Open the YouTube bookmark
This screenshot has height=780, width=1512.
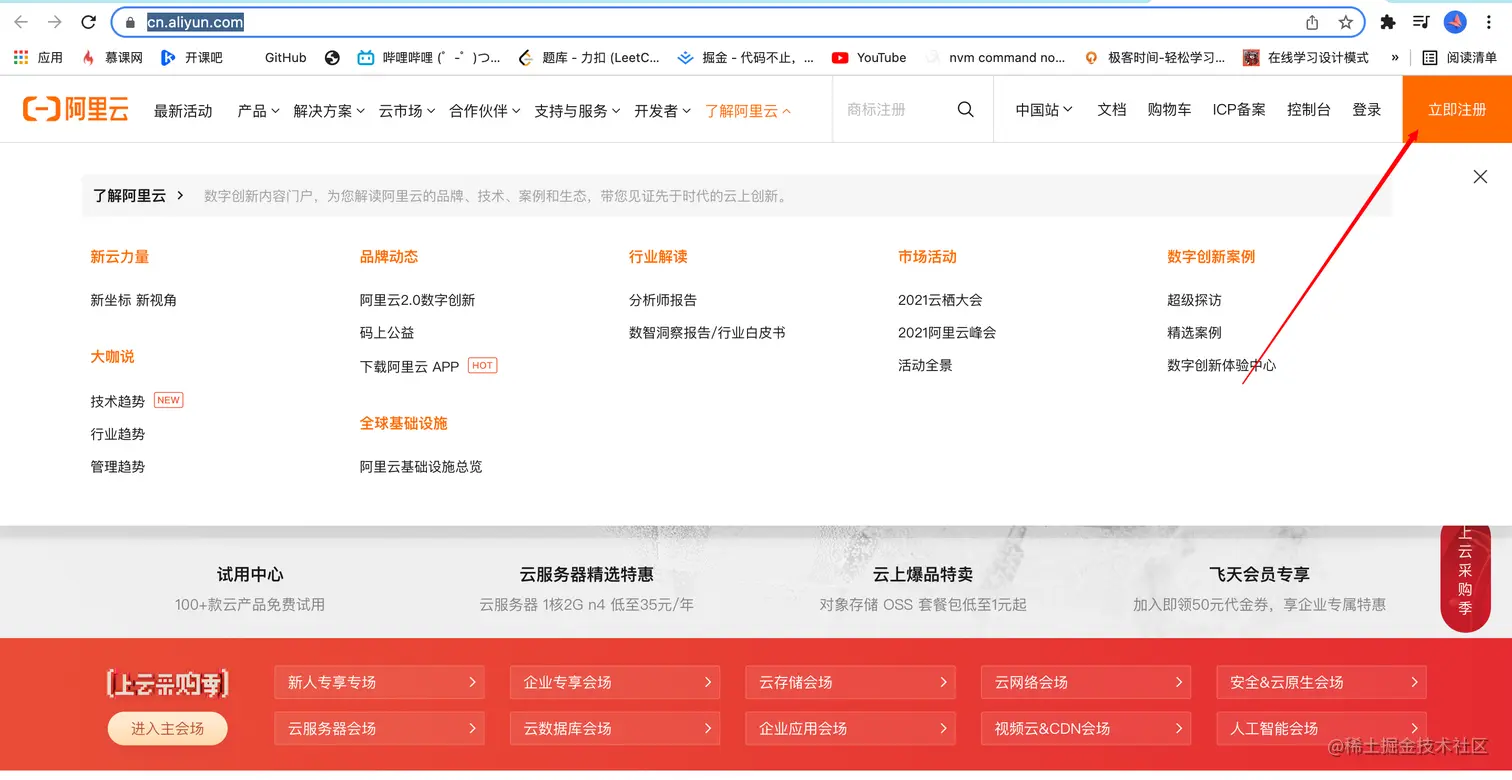[x=869, y=58]
